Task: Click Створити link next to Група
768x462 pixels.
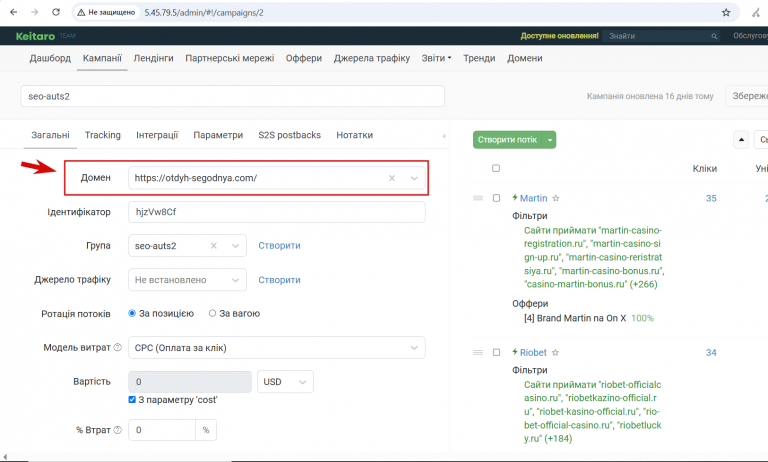Action: 279,246
